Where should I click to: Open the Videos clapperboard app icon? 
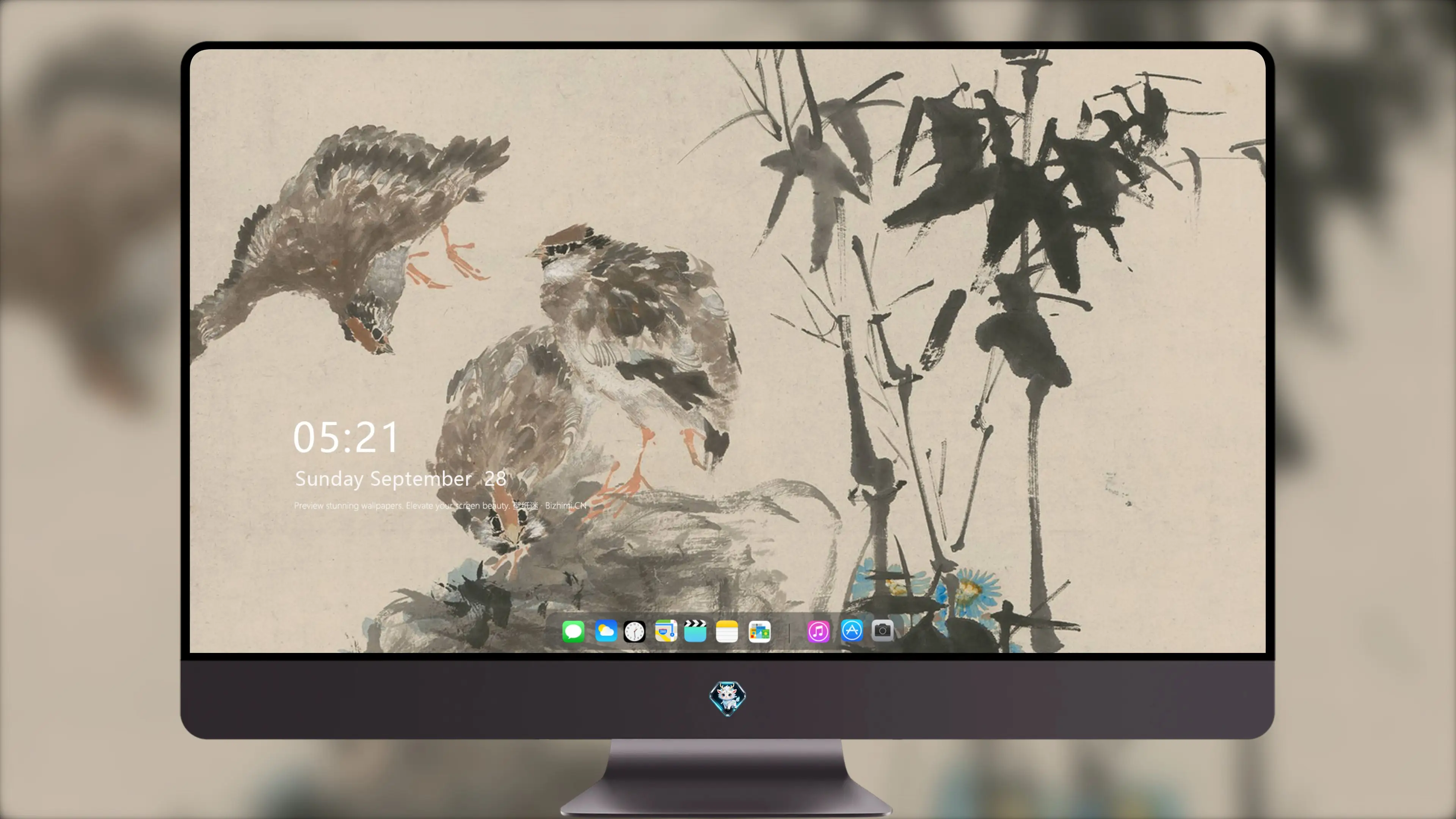[695, 631]
